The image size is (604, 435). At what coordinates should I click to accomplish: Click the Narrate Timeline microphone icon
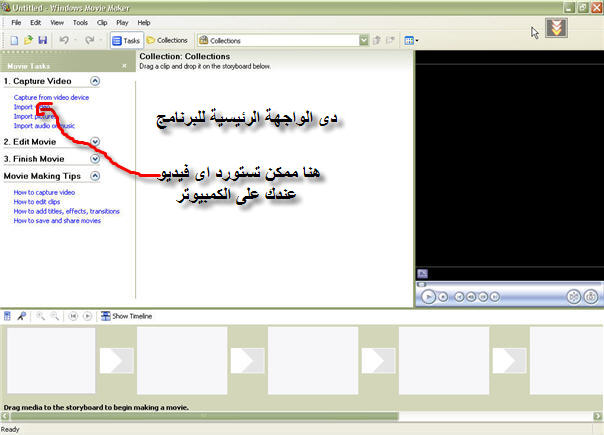[x=21, y=315]
